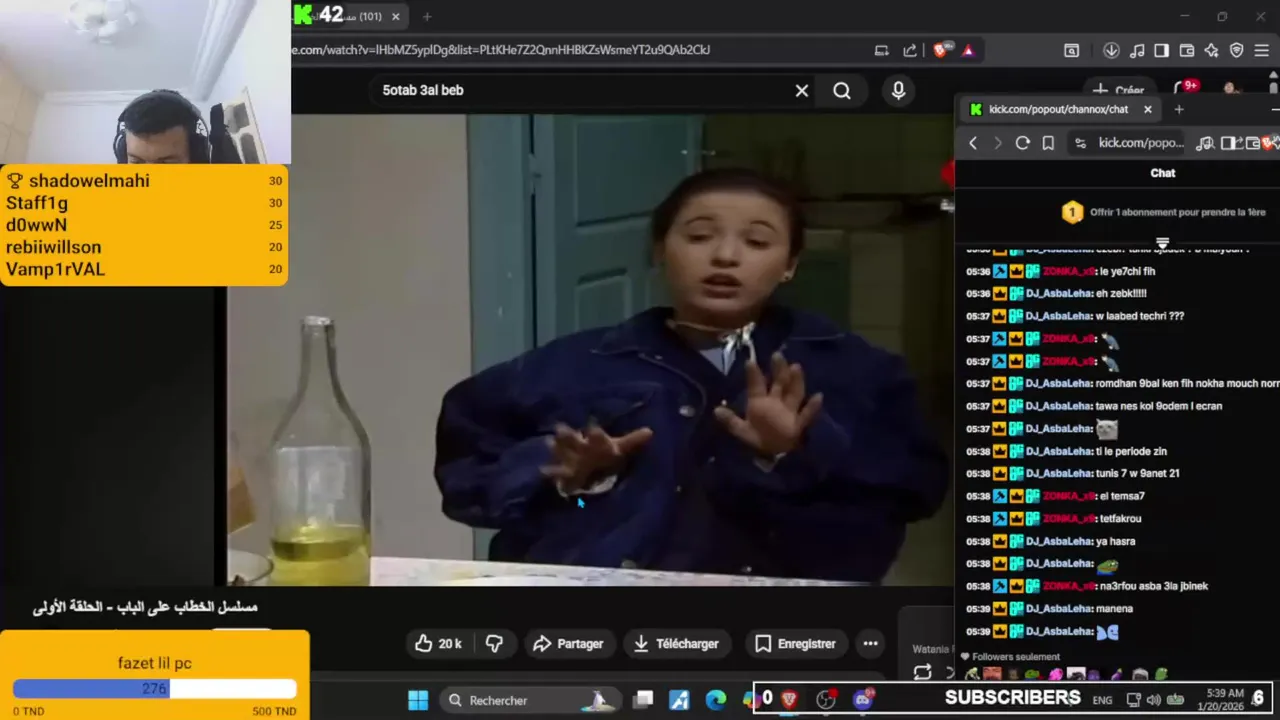Click username in 'le ye7chi fih' message
This screenshot has width=1280, height=720.
point(1068,271)
